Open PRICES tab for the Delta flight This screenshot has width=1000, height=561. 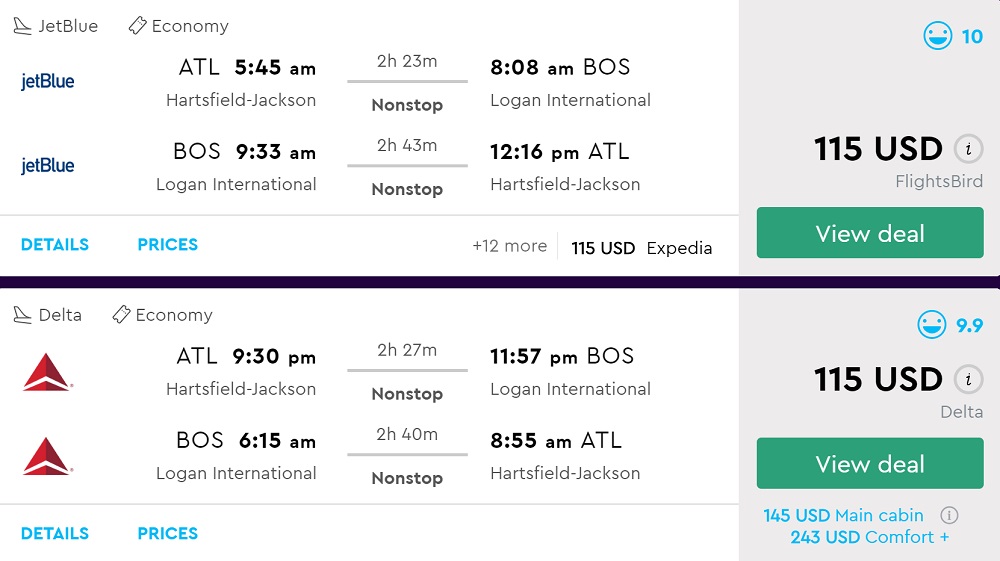pyautogui.click(x=167, y=533)
